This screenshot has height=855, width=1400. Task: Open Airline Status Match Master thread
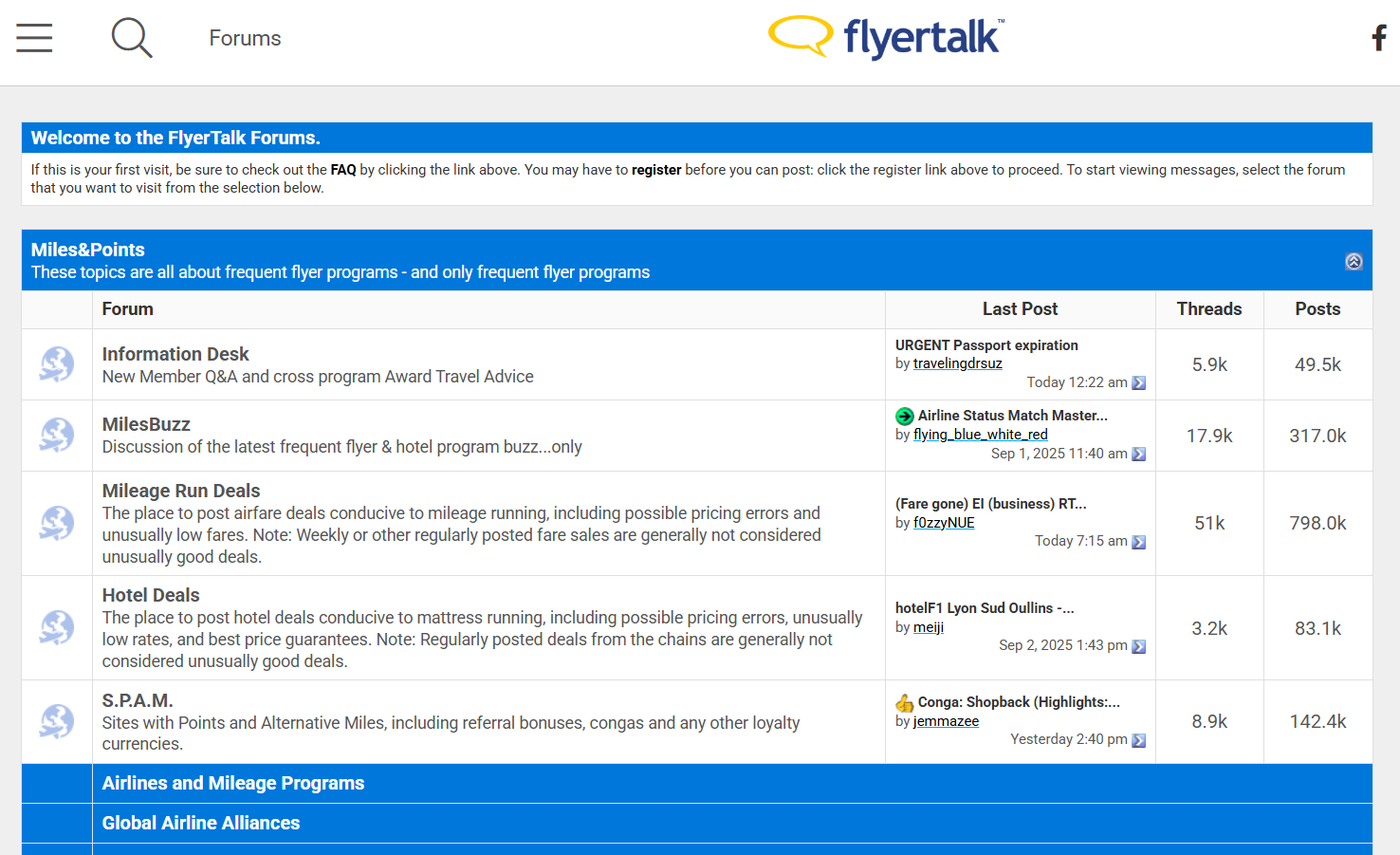tap(1013, 416)
